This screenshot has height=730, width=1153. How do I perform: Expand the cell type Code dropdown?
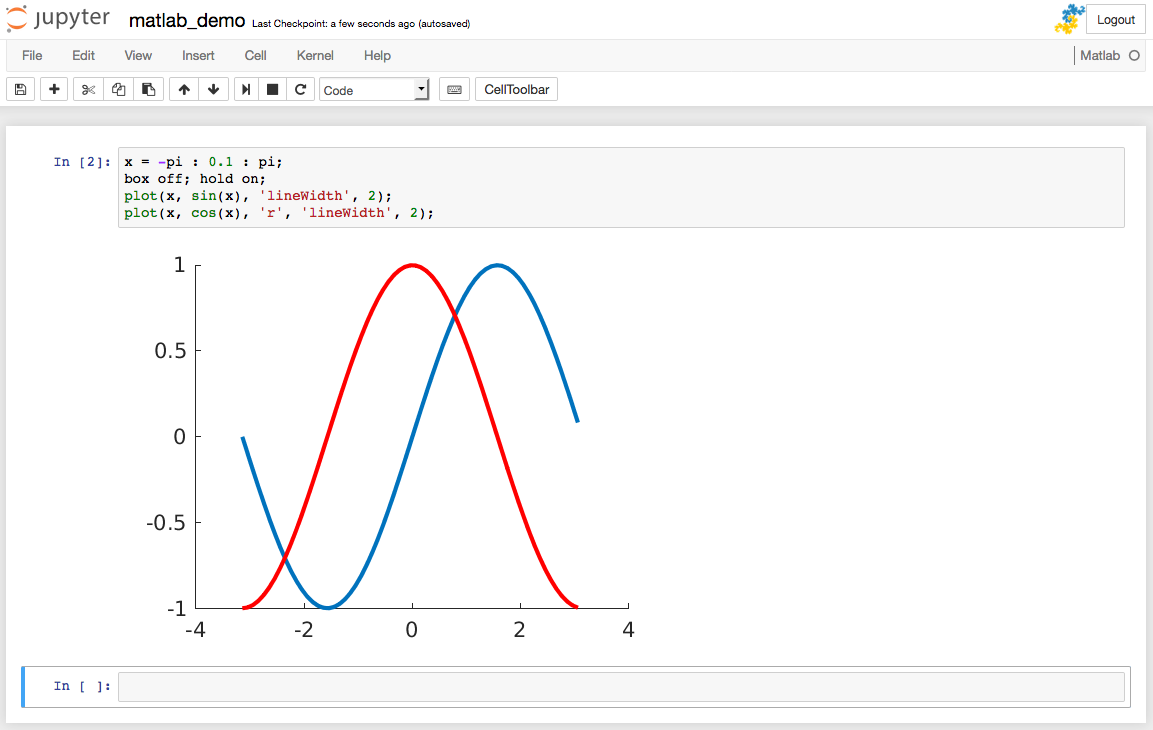click(374, 90)
